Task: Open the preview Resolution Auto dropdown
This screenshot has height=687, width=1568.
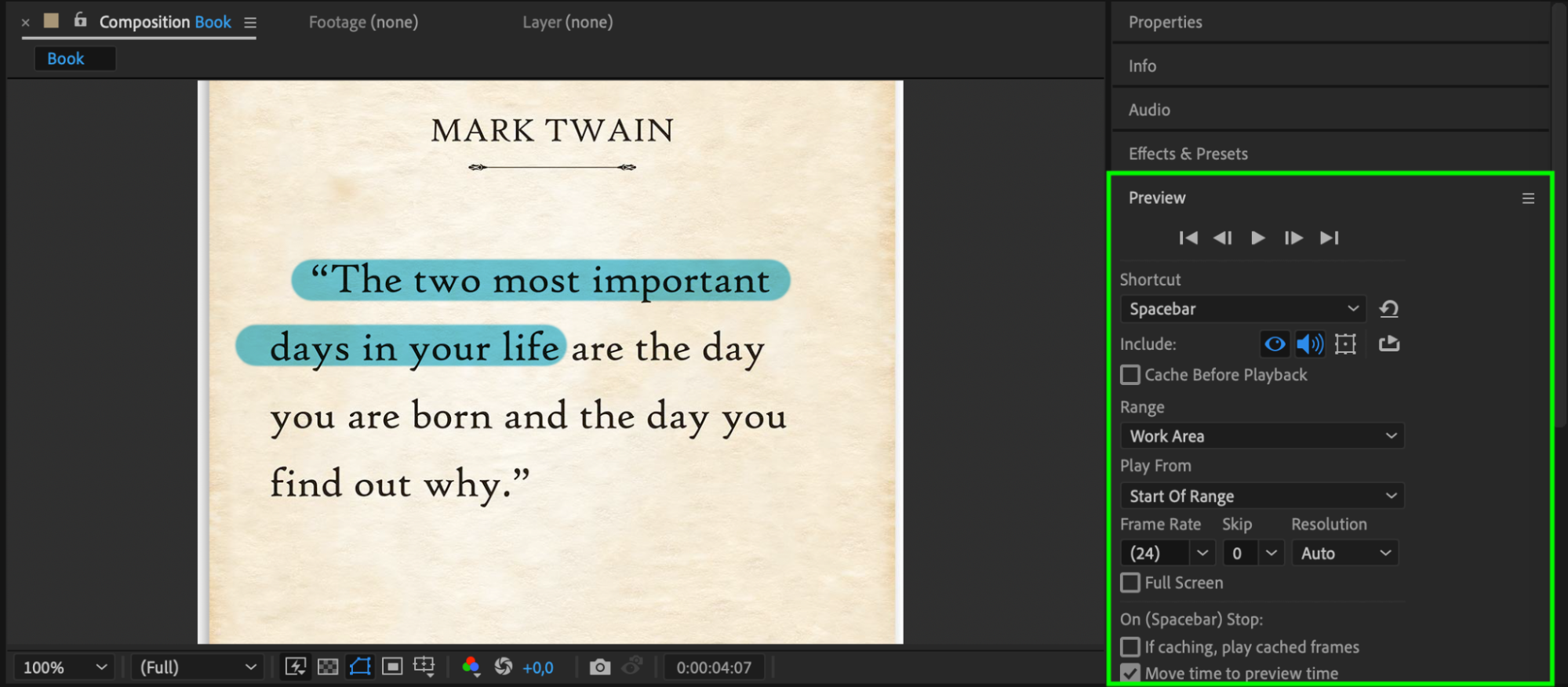Action: point(1345,553)
